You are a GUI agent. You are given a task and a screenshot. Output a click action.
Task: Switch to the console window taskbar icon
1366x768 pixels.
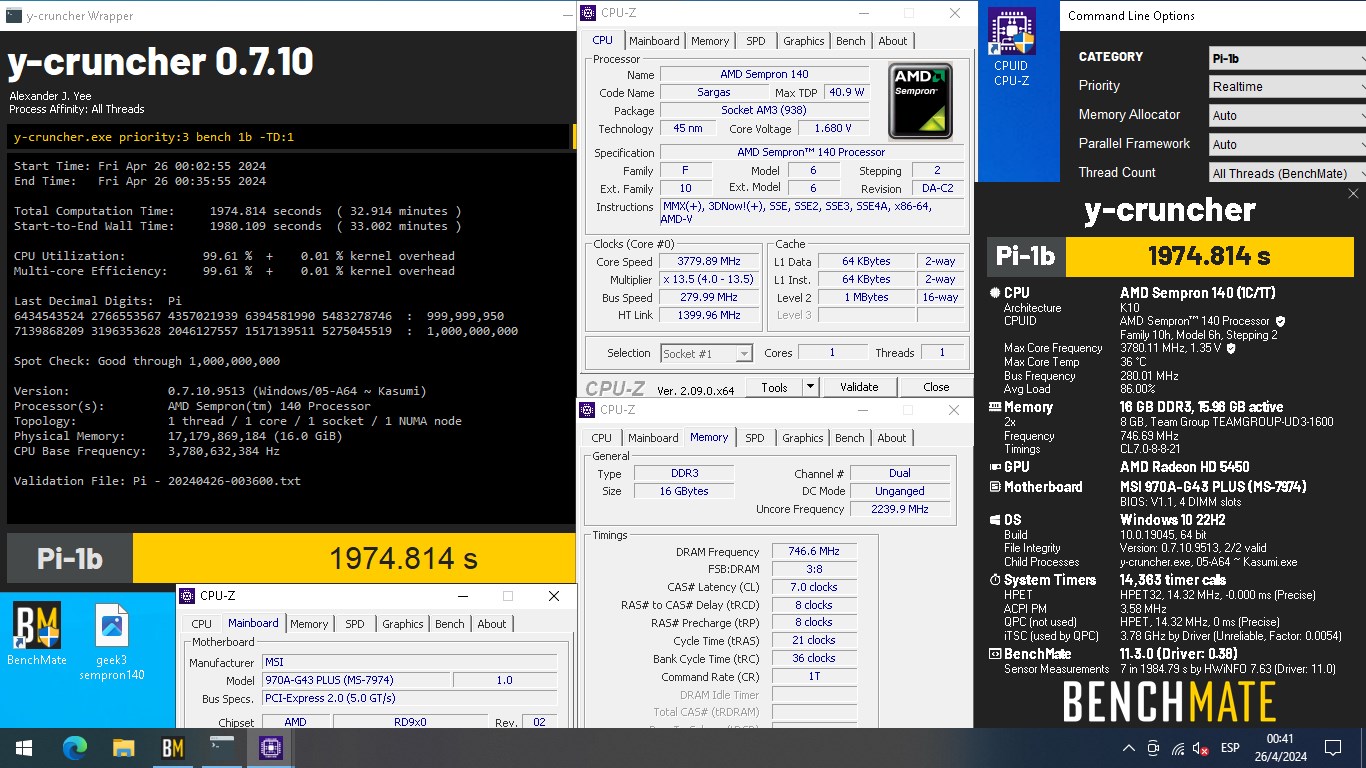pyautogui.click(x=221, y=747)
